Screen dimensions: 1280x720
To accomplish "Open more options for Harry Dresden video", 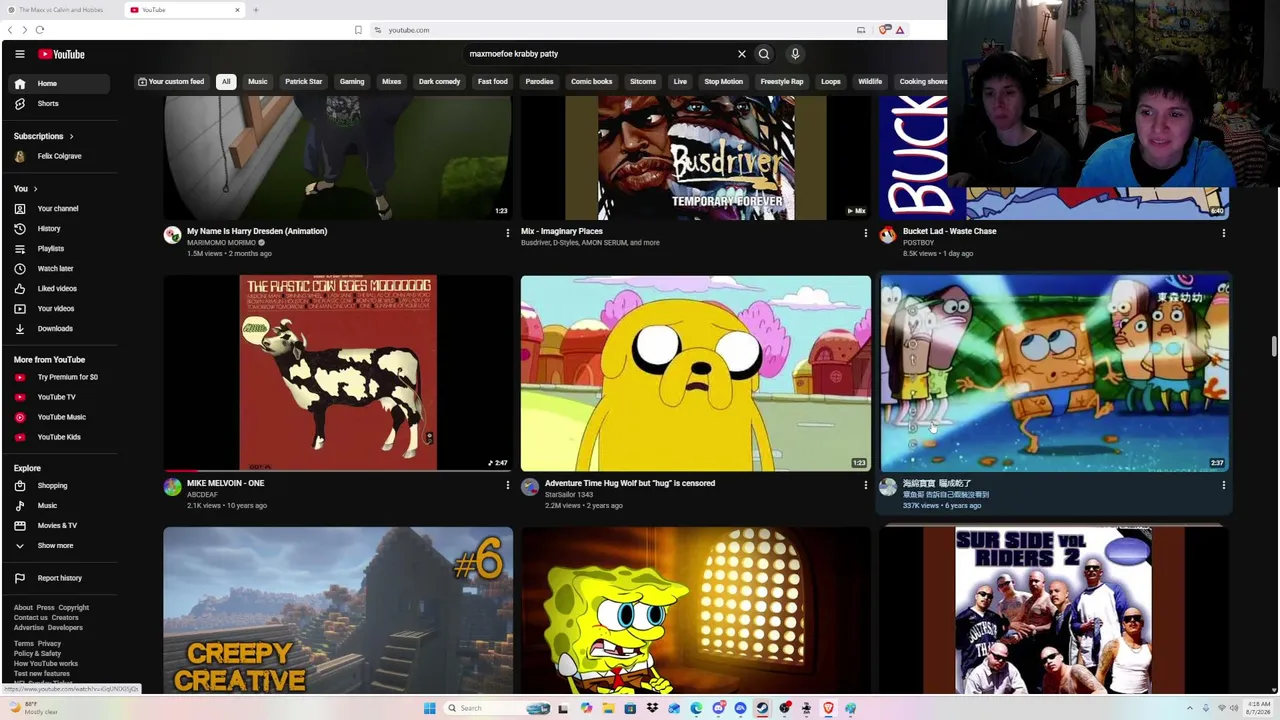I will (508, 233).
